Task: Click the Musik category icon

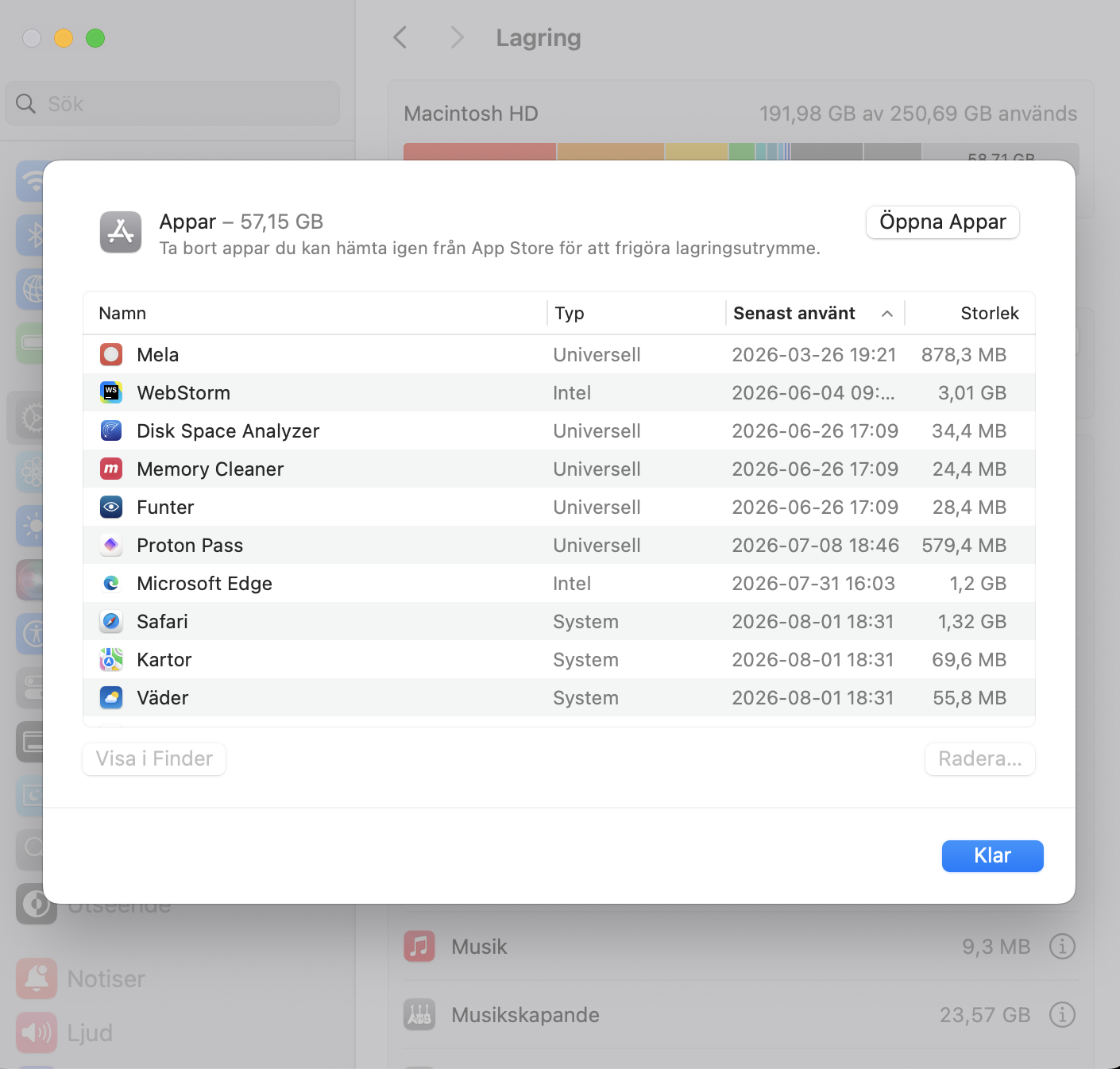Action: click(419, 946)
